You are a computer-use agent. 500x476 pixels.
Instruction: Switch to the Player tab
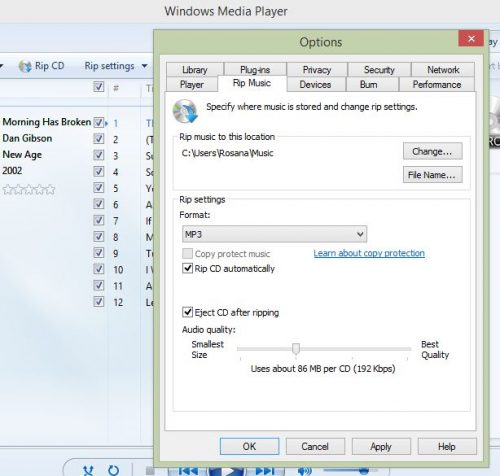pyautogui.click(x=192, y=84)
